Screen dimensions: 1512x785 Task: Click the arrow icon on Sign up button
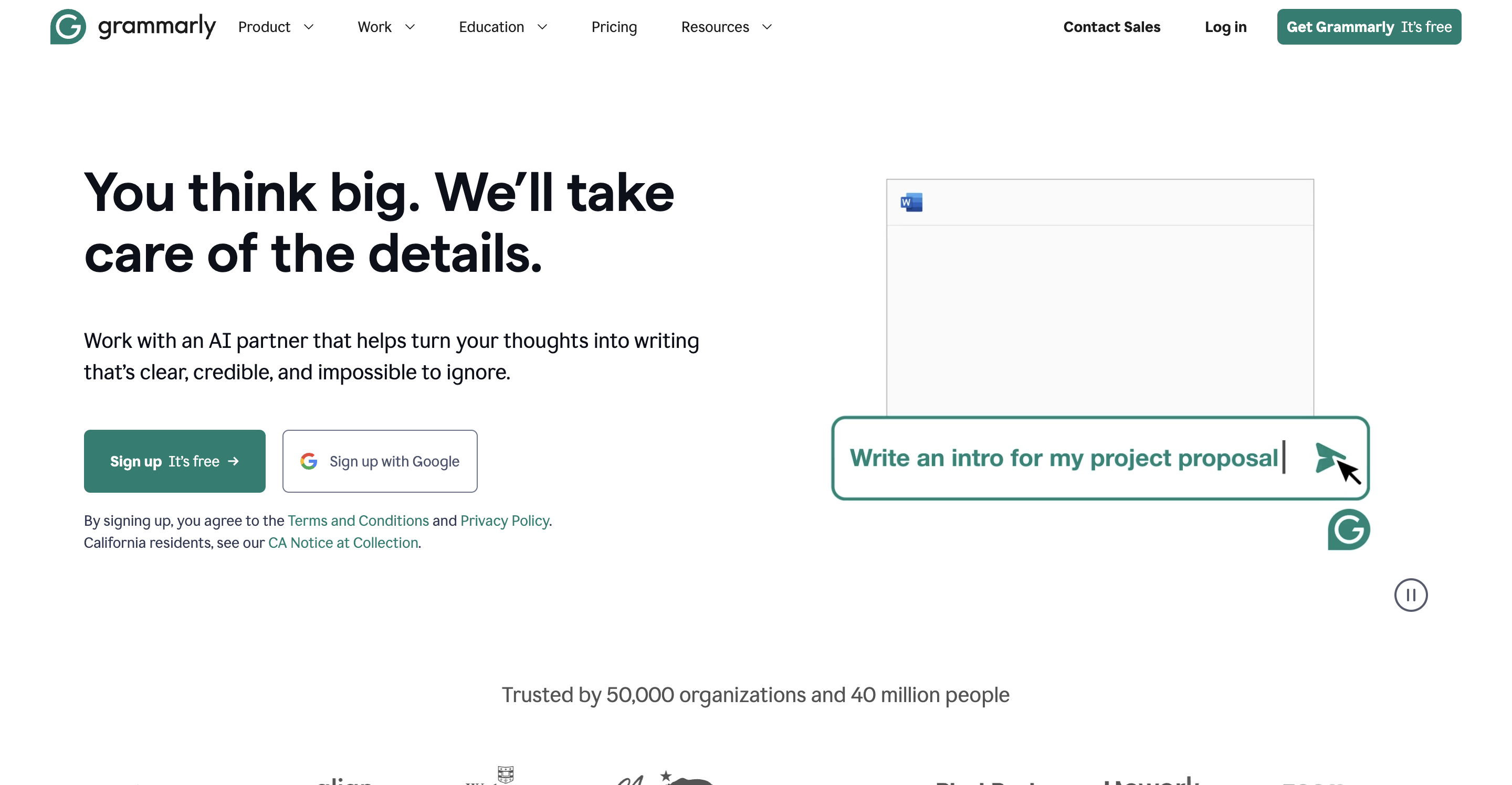coord(234,461)
